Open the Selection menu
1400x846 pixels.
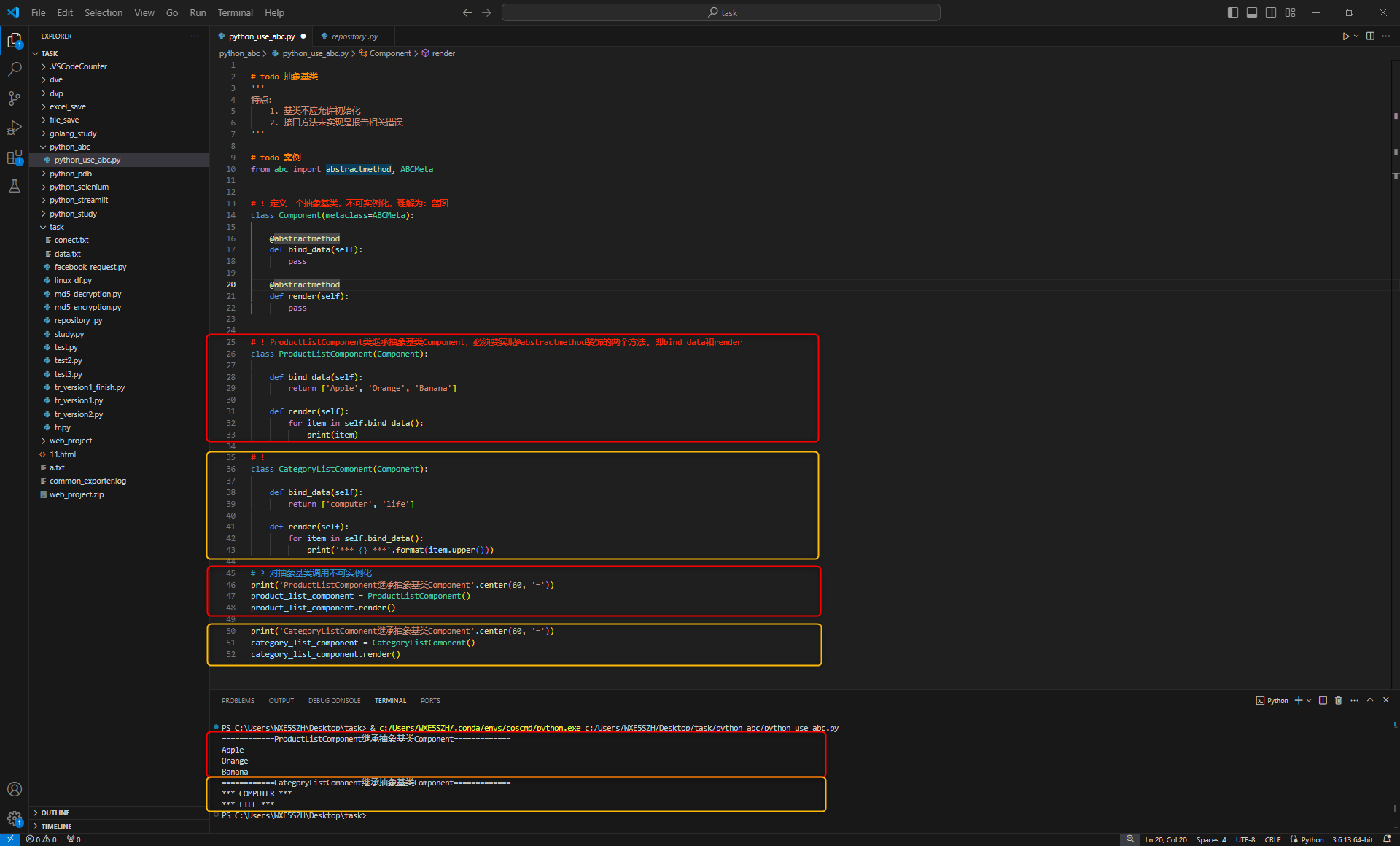click(x=104, y=12)
